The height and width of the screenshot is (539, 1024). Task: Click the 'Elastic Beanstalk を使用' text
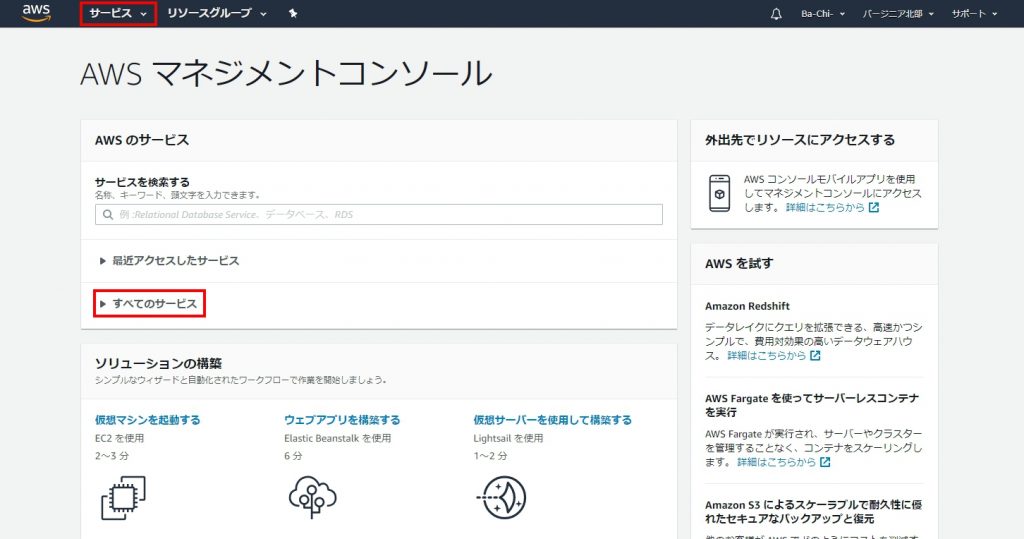[x=338, y=438]
